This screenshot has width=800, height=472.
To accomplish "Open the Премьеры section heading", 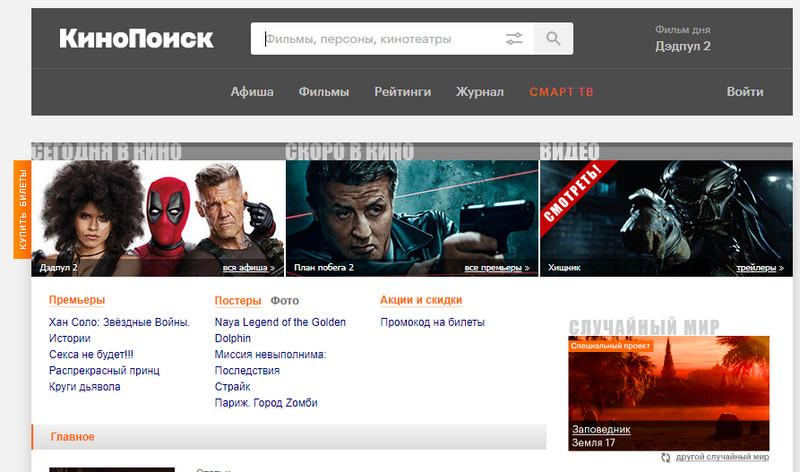I will 77,300.
